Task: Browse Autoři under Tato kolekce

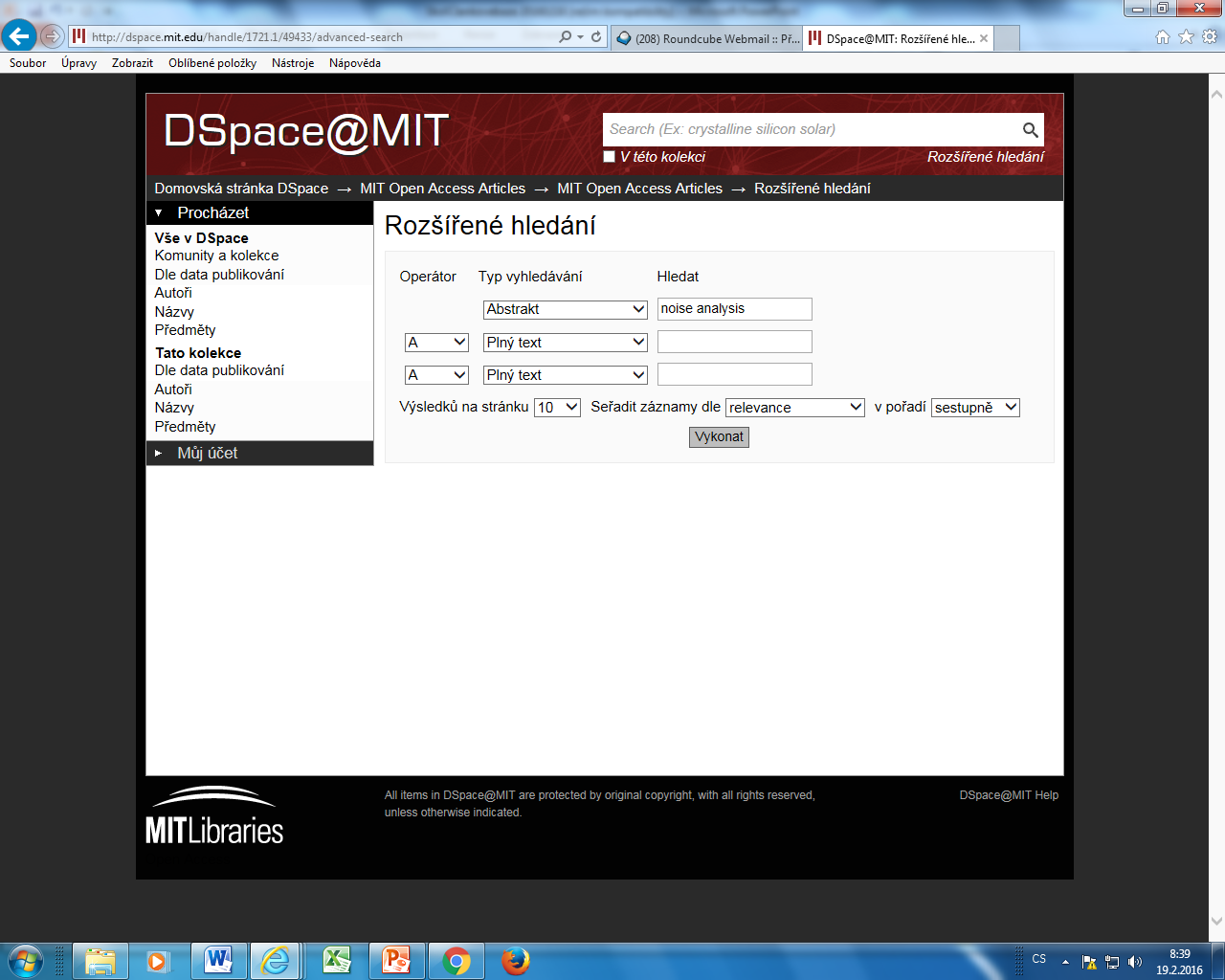Action: click(173, 390)
